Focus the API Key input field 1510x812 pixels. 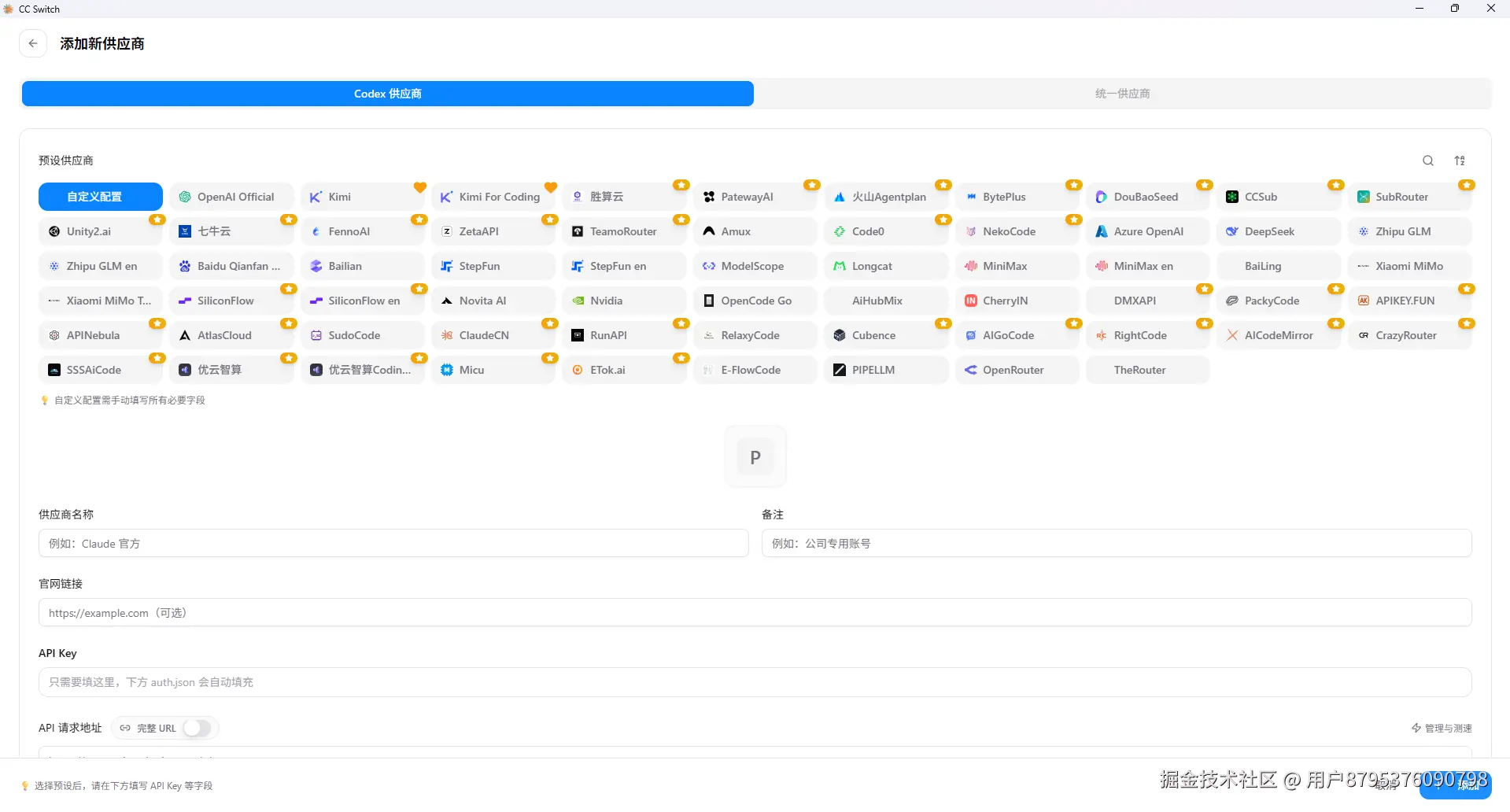tap(755, 682)
